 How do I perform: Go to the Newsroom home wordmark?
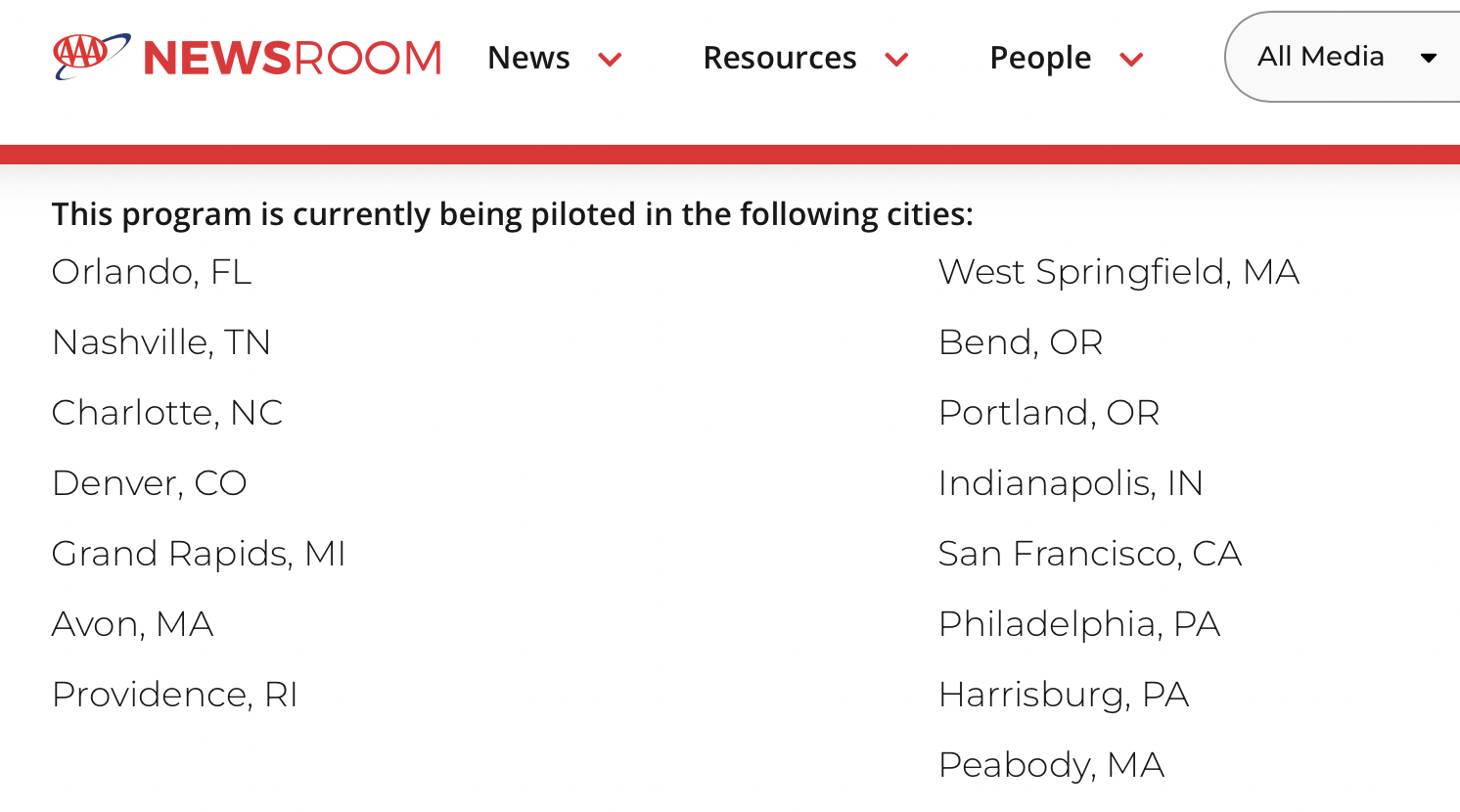[x=293, y=59]
